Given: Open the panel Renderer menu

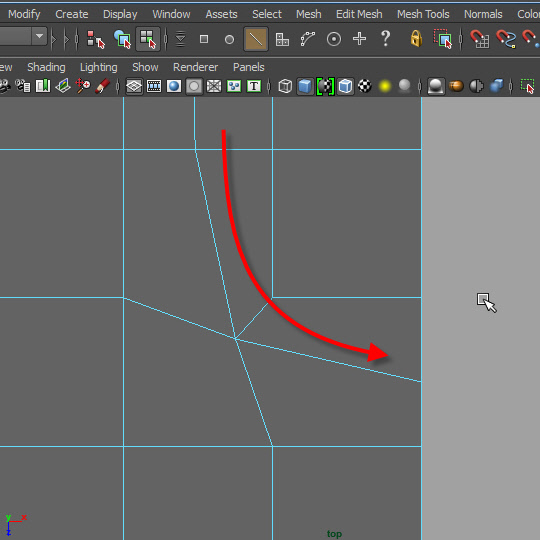Looking at the screenshot, I should pyautogui.click(x=196, y=67).
